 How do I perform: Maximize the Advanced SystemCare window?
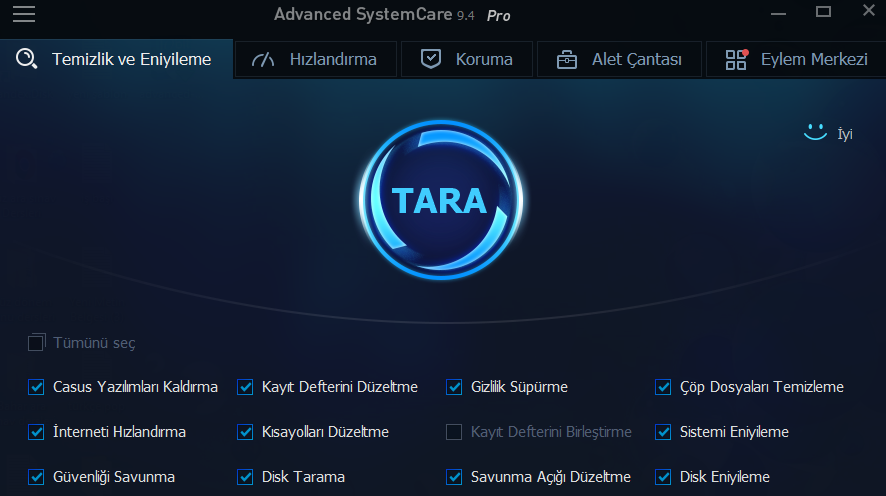[x=823, y=11]
